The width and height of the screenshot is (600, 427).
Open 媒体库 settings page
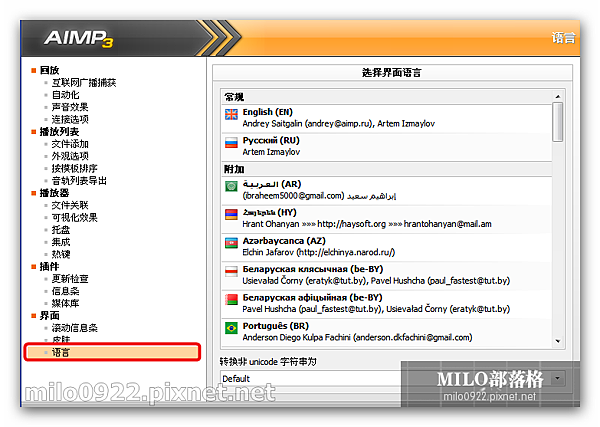pos(65,303)
